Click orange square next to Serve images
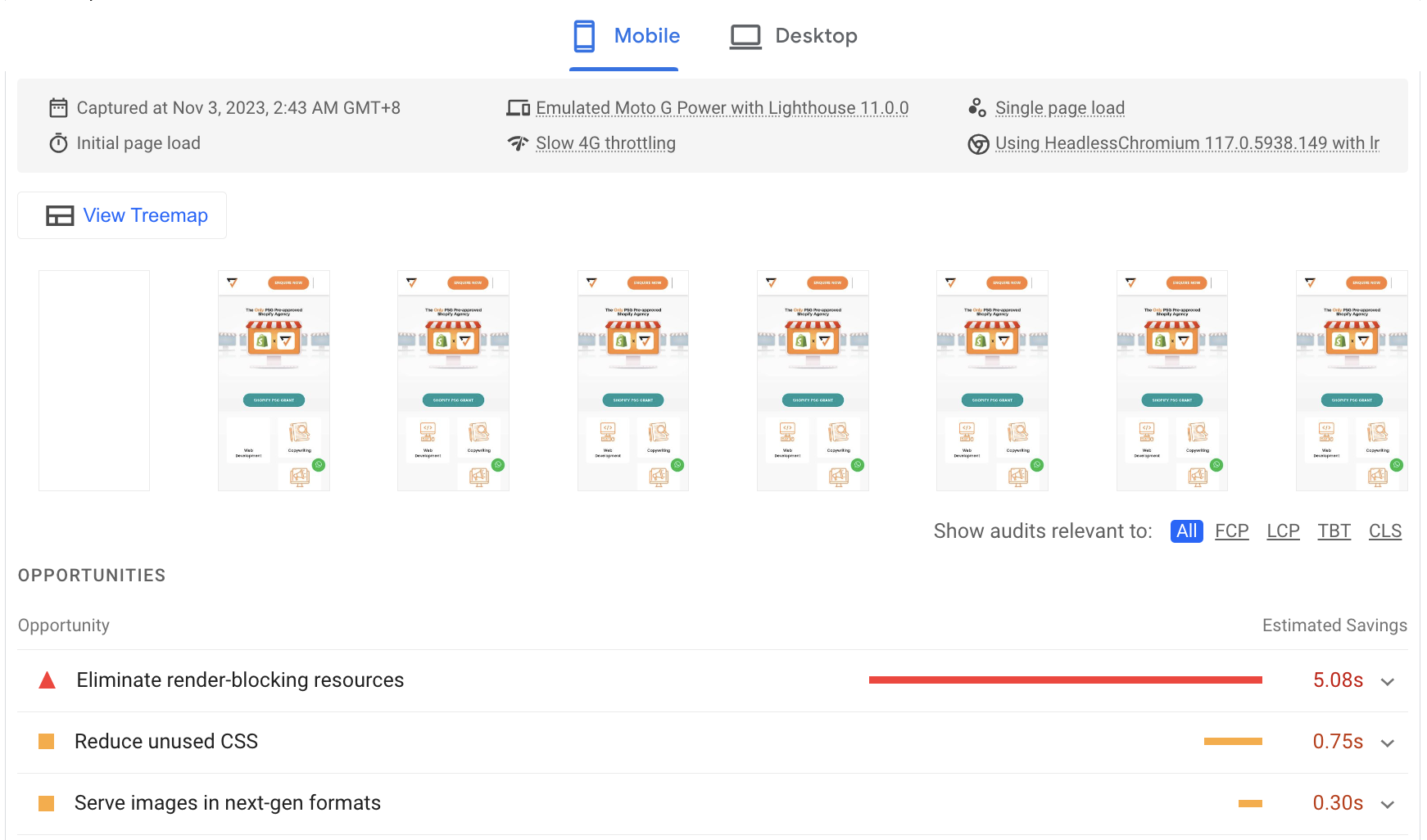The height and width of the screenshot is (840, 1427). coord(47,803)
